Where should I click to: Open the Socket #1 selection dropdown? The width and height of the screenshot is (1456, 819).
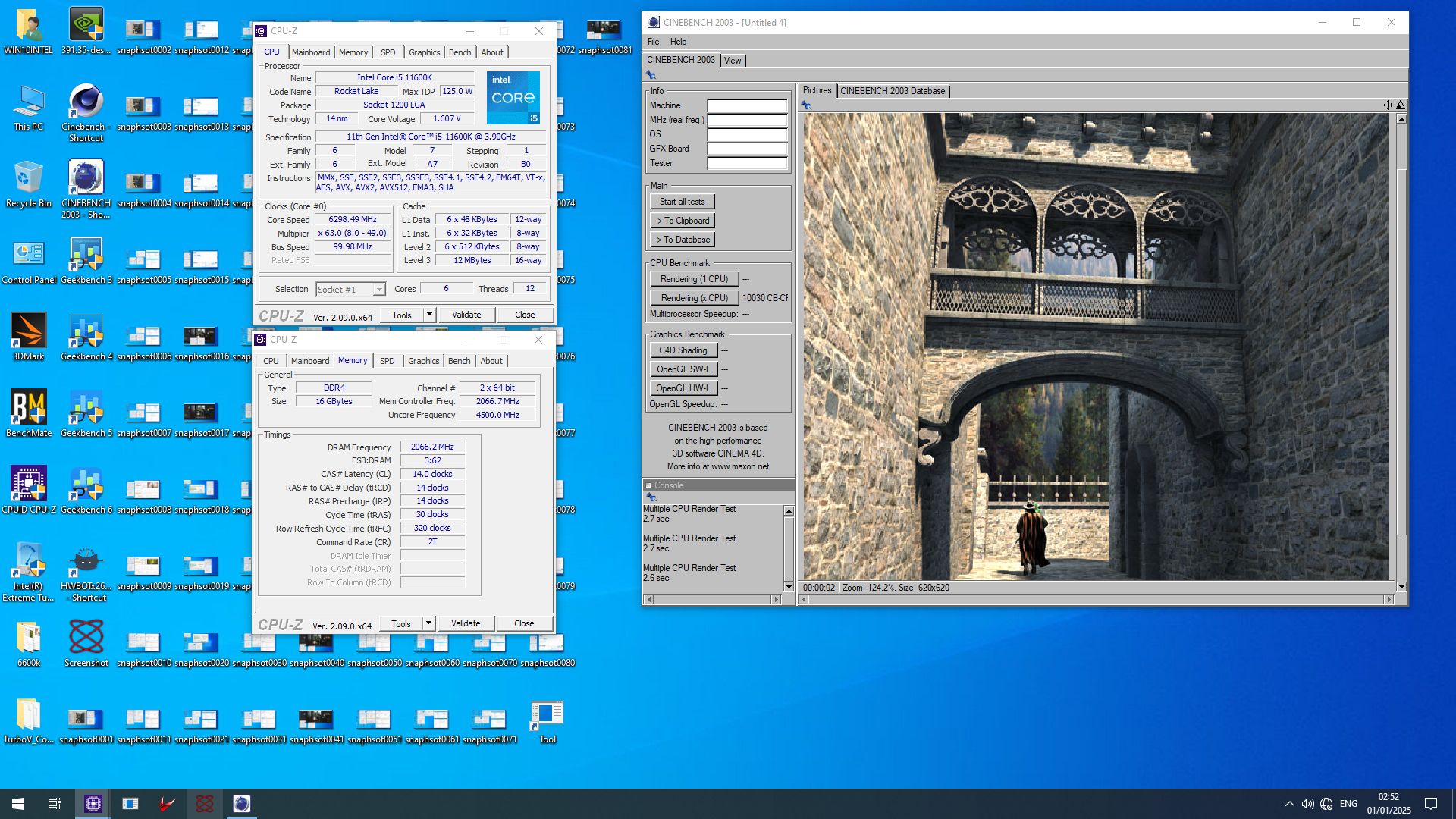(x=350, y=290)
